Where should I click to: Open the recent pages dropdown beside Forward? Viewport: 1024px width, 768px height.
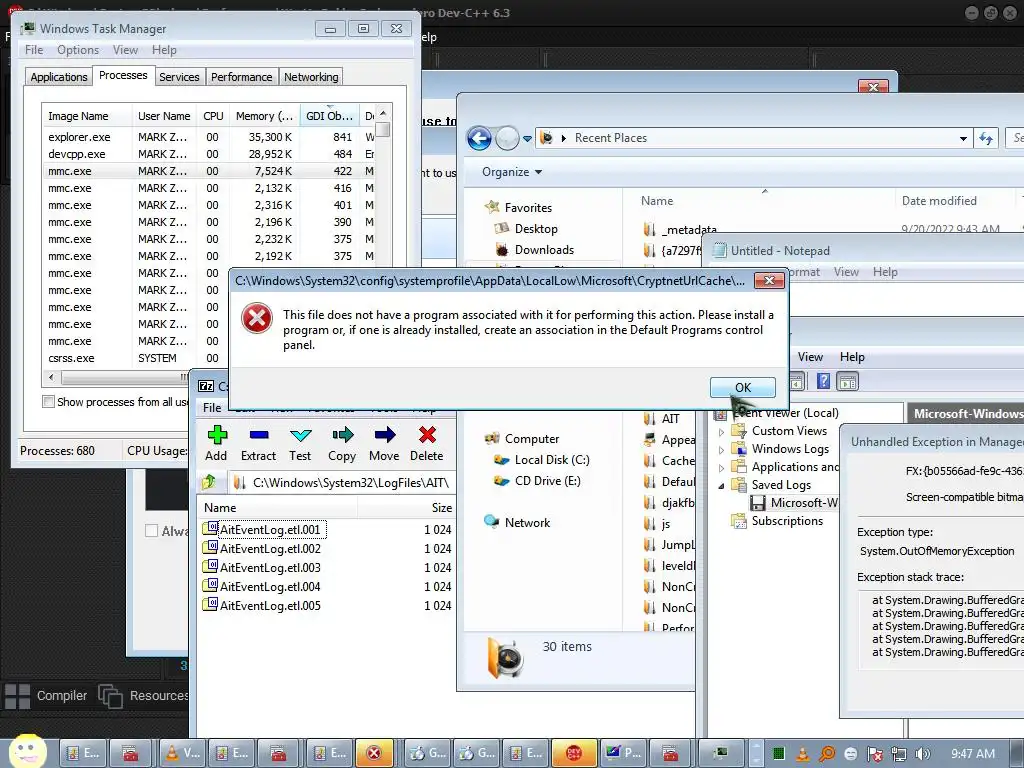click(x=527, y=138)
